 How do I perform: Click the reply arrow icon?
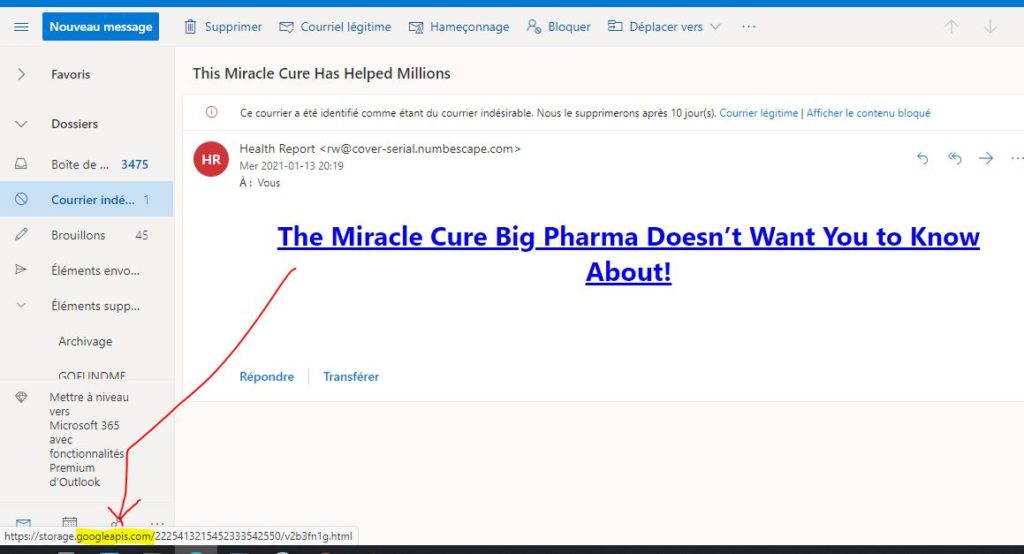[923, 158]
